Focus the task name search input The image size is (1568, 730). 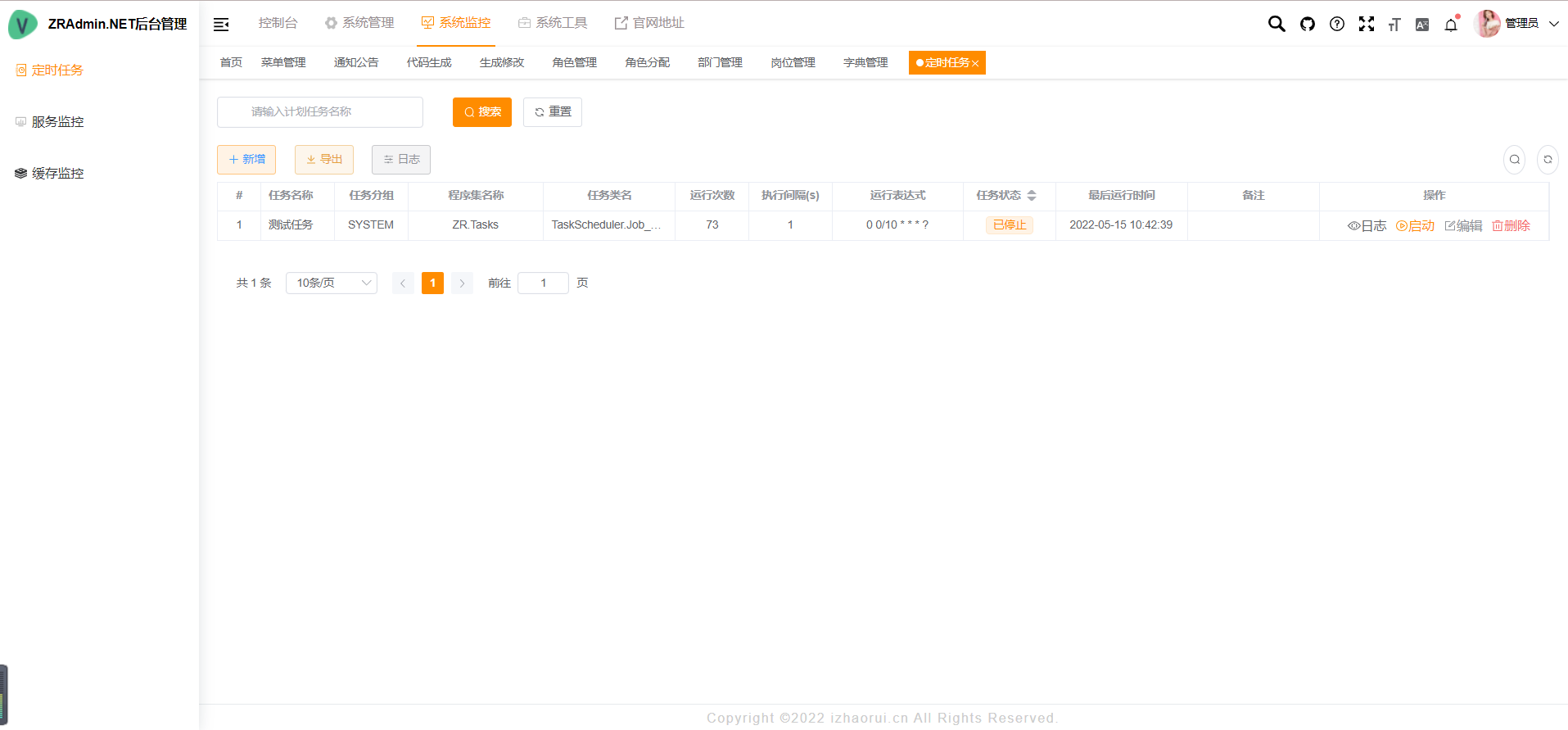click(x=320, y=112)
